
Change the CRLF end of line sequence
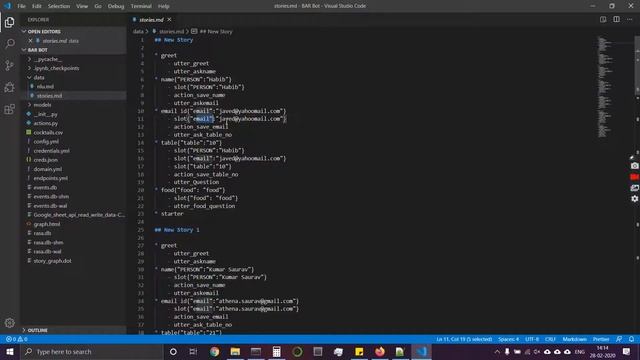click(x=550, y=339)
